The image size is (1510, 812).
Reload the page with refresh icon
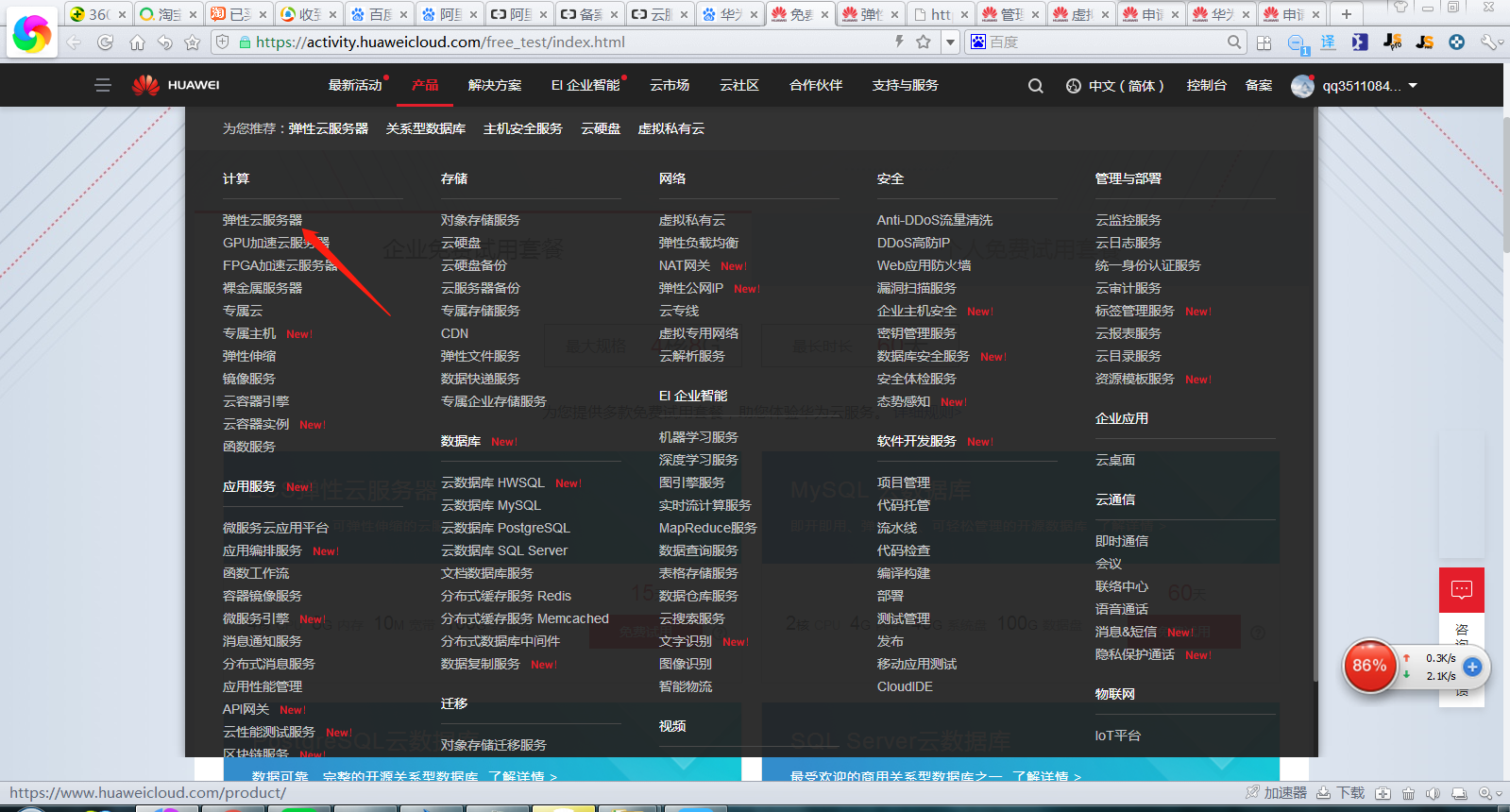tap(105, 42)
